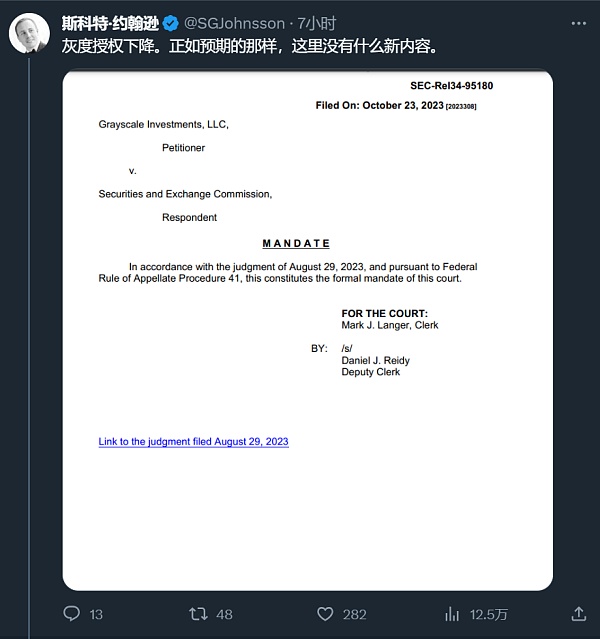Screen dimensions: 600x639
Task: Click the reply comment bubble icon
Action: click(x=72, y=613)
